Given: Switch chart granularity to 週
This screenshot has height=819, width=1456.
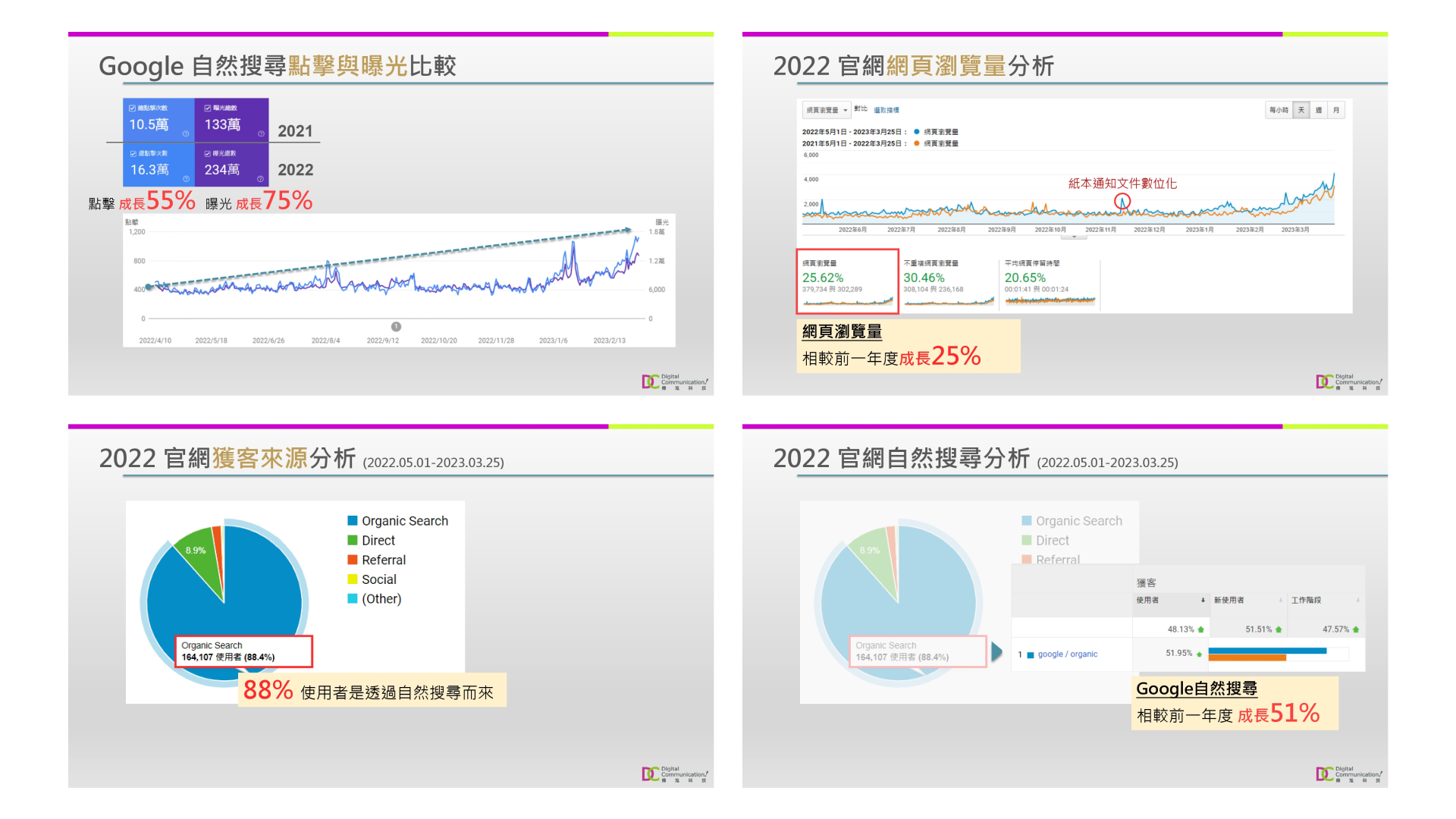Looking at the screenshot, I should pyautogui.click(x=1319, y=110).
